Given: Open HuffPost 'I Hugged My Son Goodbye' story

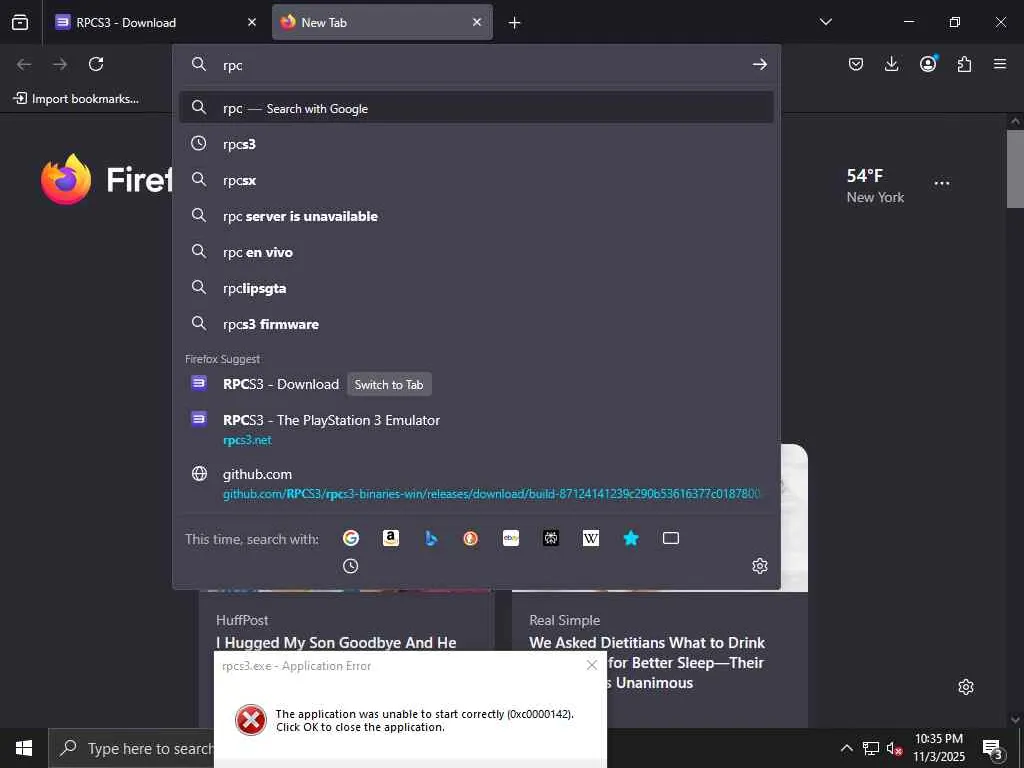Looking at the screenshot, I should tap(336, 643).
